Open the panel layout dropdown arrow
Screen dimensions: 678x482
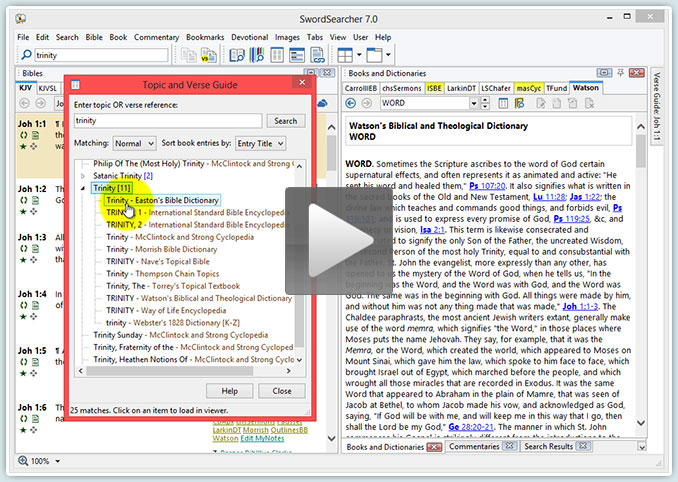pos(359,55)
